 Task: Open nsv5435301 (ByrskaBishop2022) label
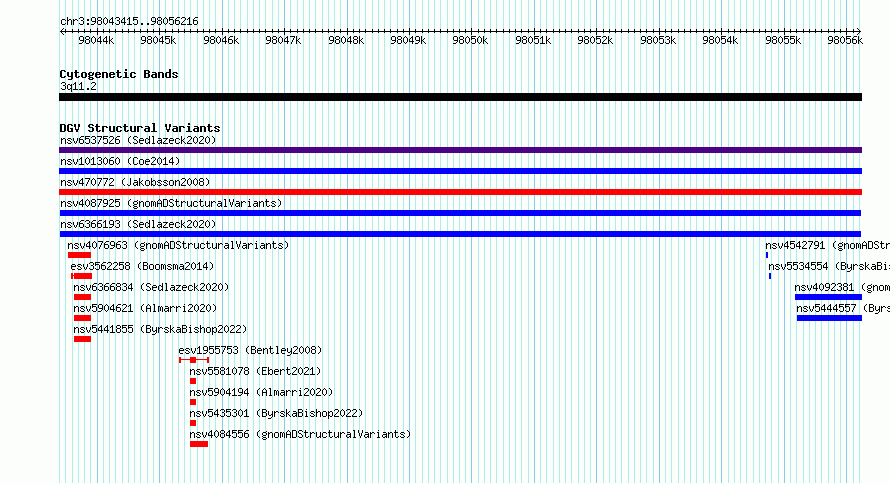[x=276, y=413]
